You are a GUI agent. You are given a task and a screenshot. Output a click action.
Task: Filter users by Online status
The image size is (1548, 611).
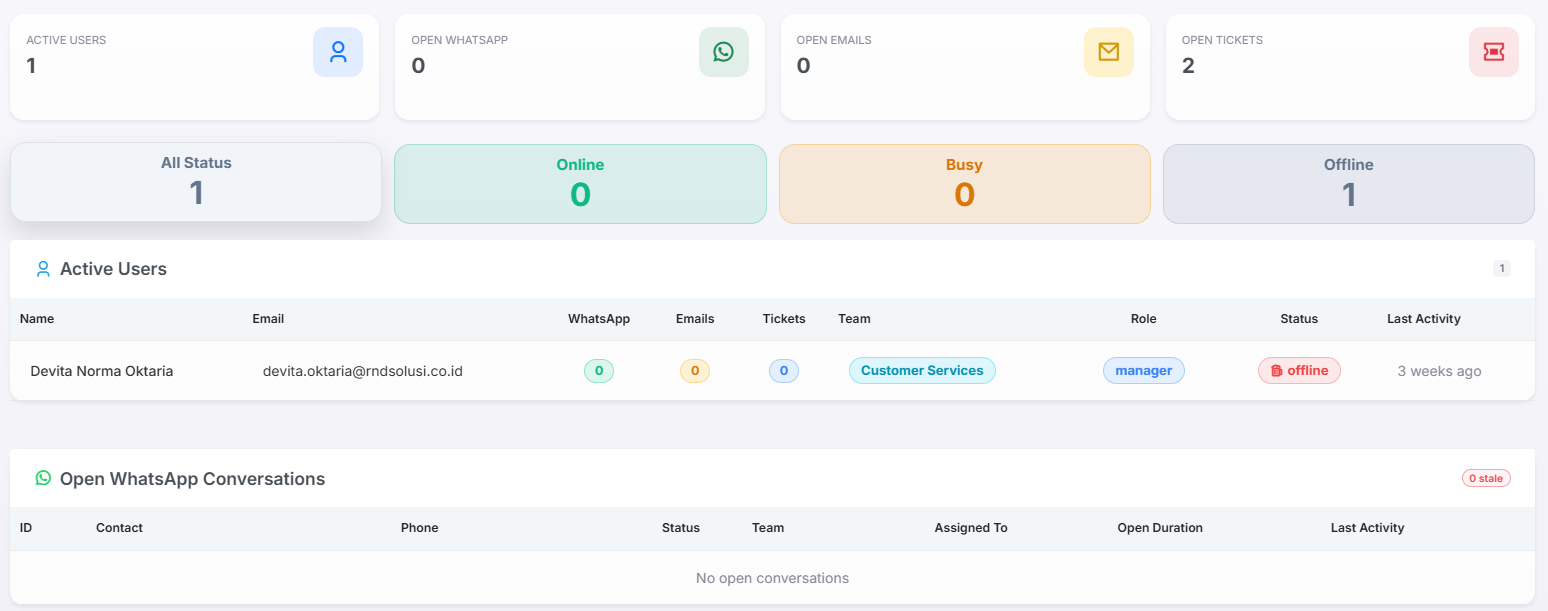(580, 184)
